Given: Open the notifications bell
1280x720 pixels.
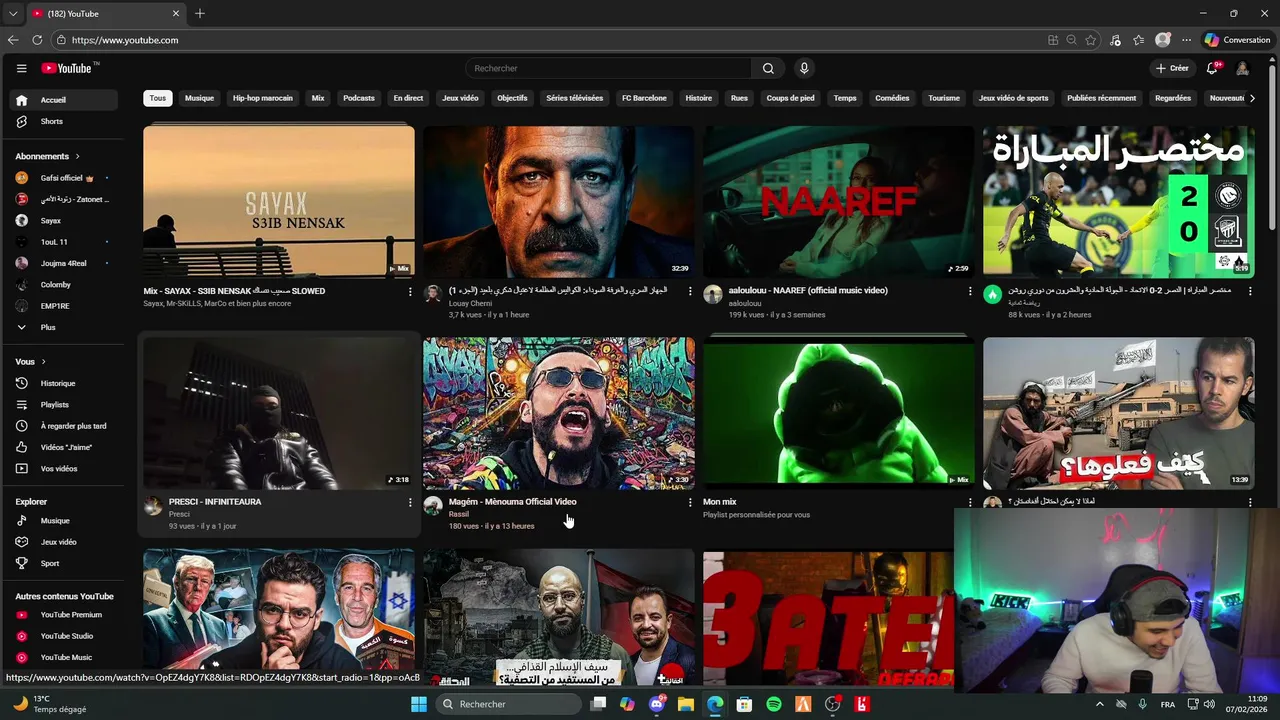Looking at the screenshot, I should coord(1212,68).
